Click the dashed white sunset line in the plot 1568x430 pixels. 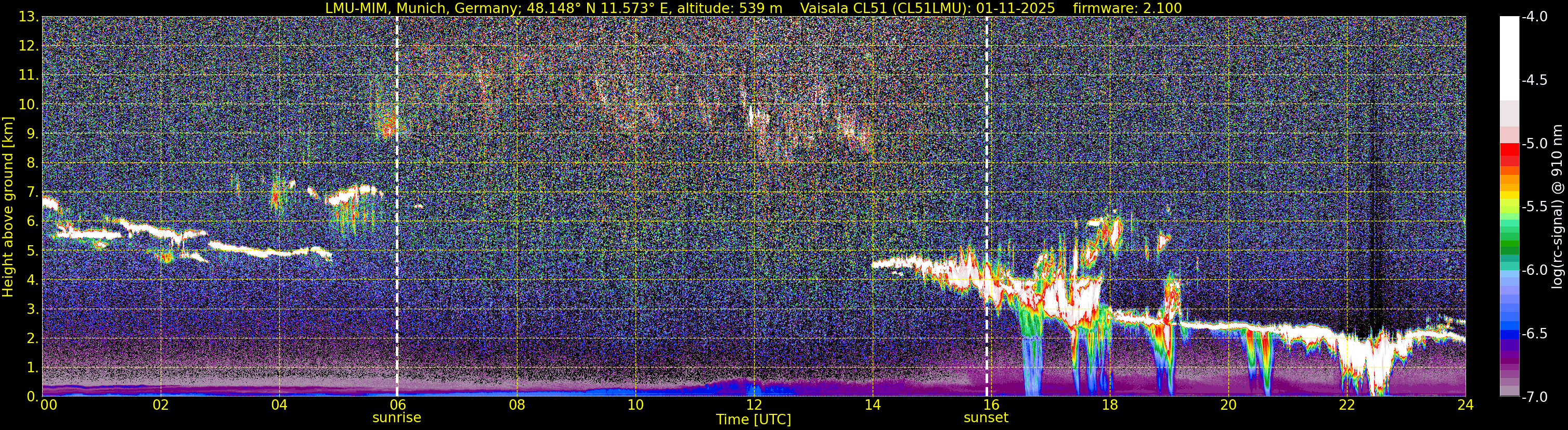(x=986, y=207)
